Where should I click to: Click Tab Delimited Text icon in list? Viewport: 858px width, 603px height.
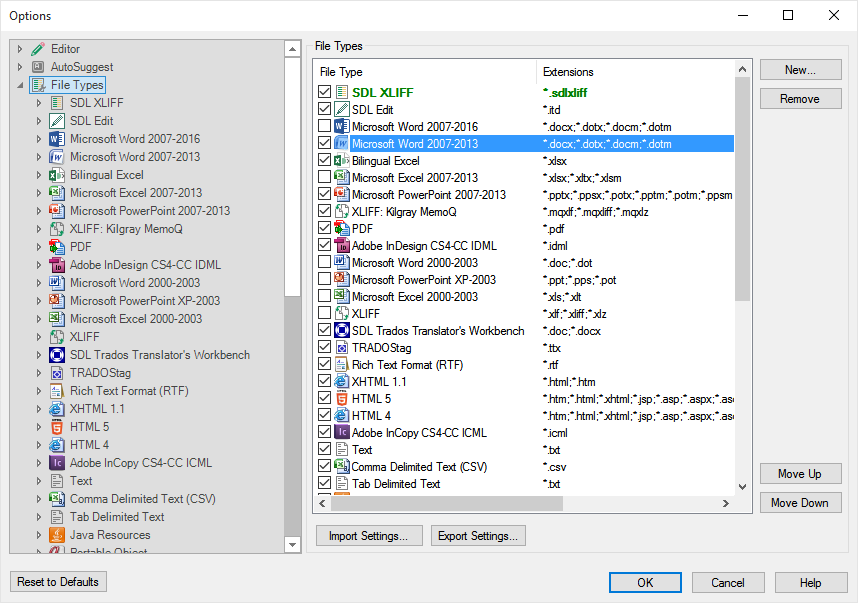click(x=342, y=483)
